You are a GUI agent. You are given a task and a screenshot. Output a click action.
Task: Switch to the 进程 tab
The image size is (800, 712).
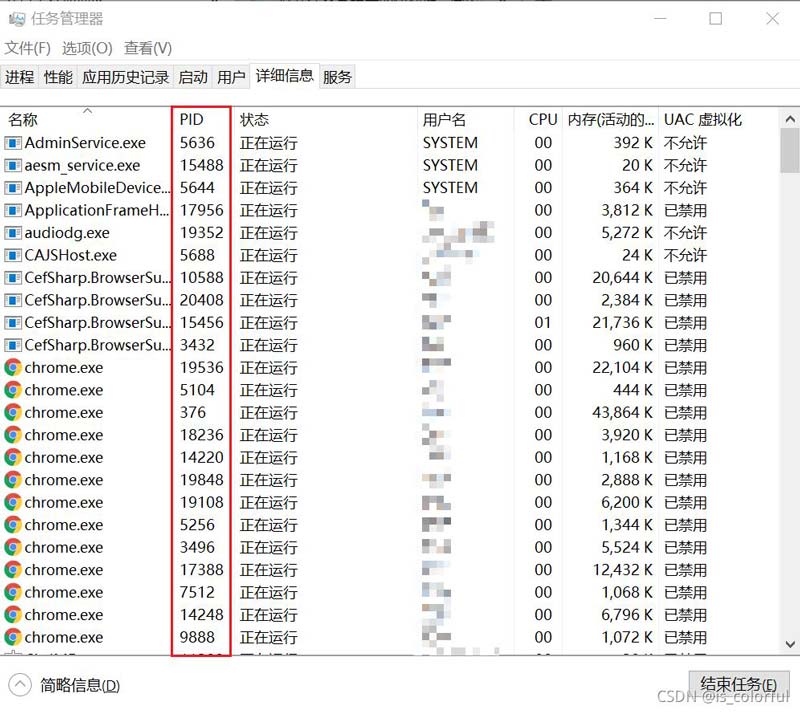[20, 77]
